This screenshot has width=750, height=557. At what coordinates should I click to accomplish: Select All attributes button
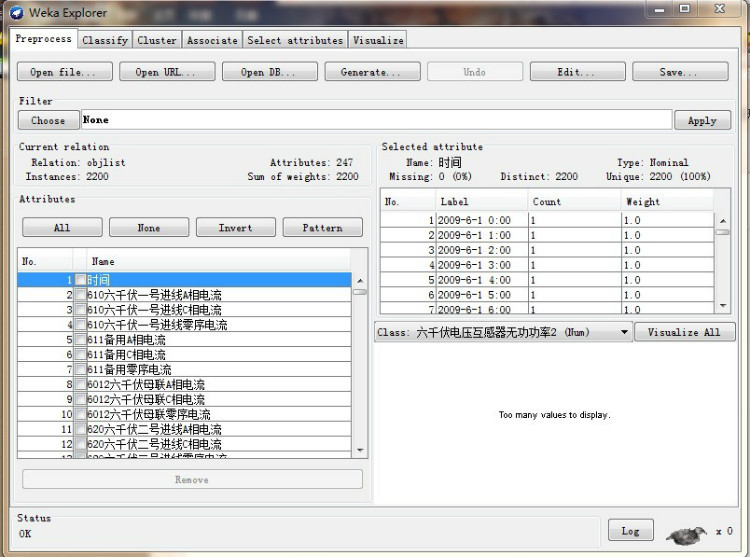(62, 227)
